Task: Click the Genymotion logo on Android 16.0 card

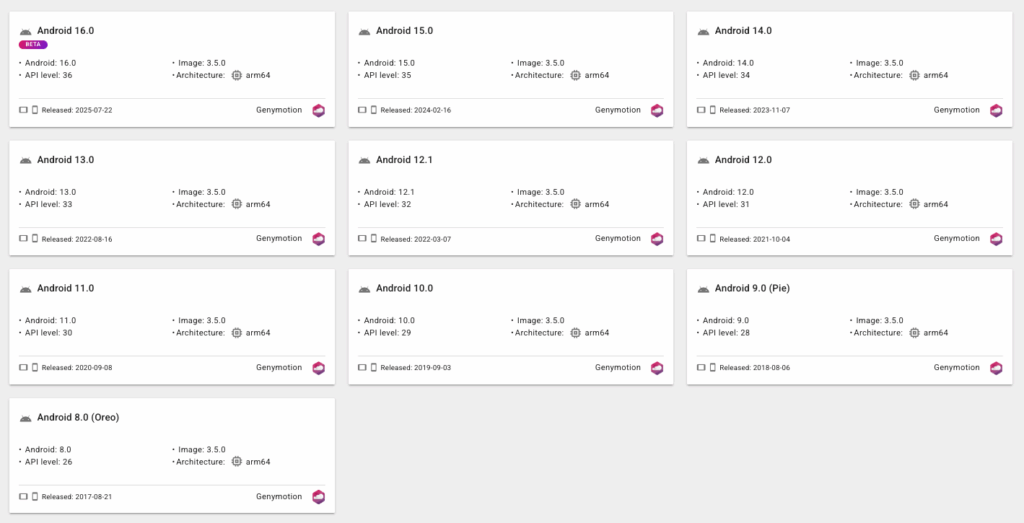Action: pyautogui.click(x=318, y=111)
